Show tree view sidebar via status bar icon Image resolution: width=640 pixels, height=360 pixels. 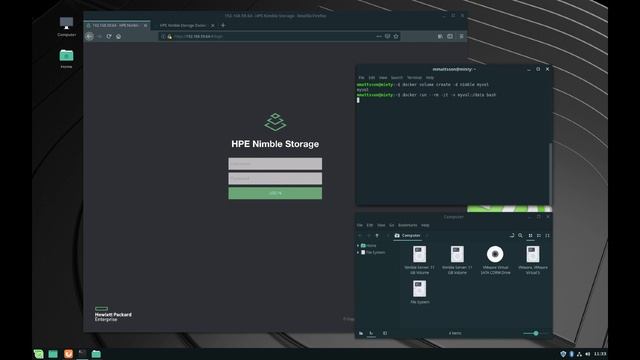371,333
